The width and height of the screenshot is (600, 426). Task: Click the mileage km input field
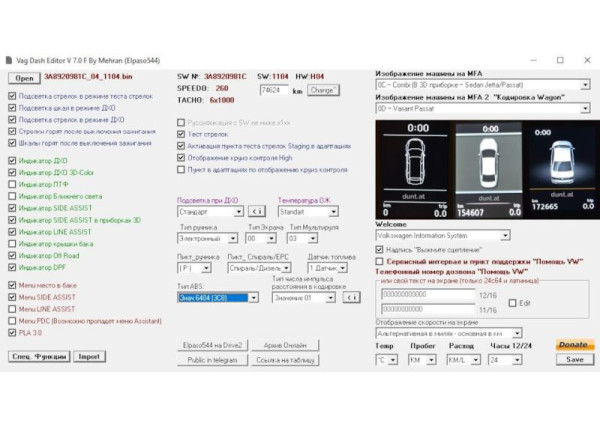point(273,90)
